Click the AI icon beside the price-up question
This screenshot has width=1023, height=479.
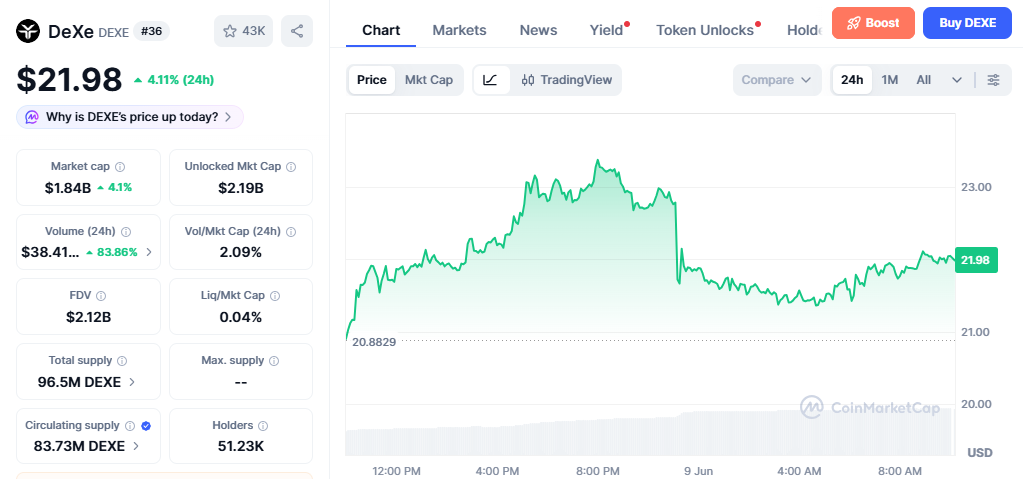(x=32, y=117)
